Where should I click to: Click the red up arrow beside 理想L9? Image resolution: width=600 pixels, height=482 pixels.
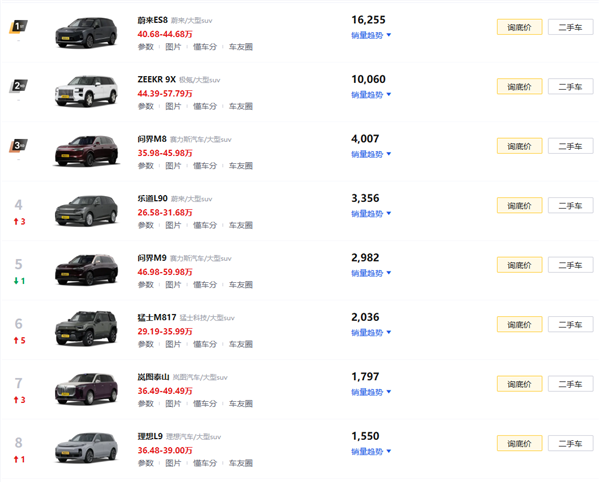pos(15,459)
